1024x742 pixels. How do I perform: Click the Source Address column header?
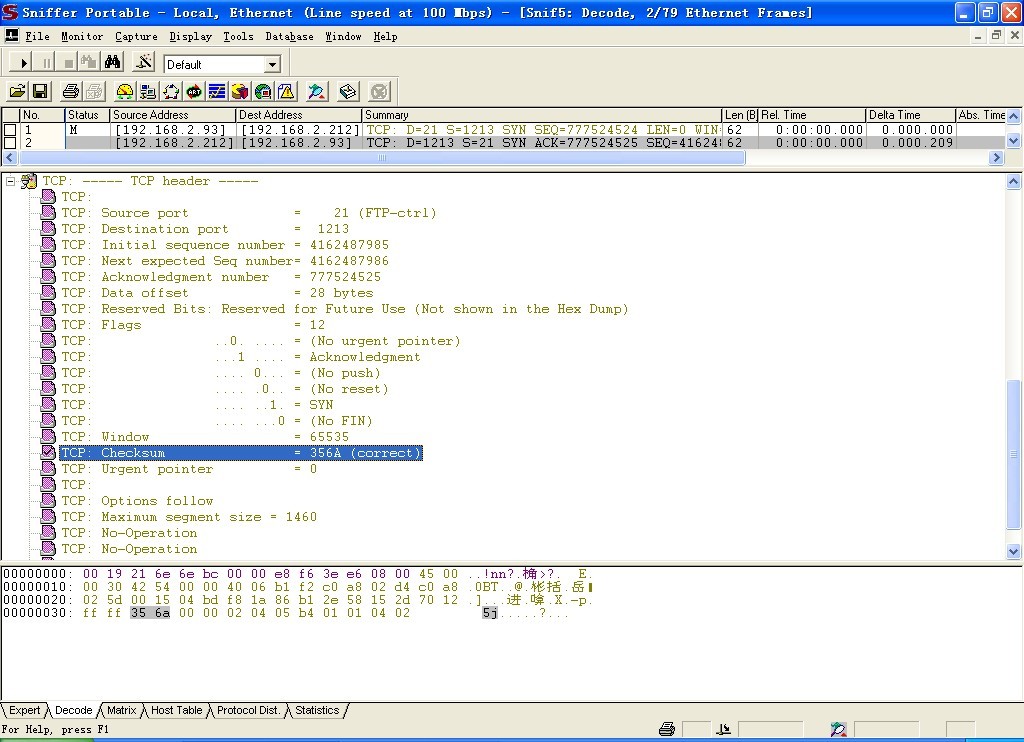coord(172,115)
